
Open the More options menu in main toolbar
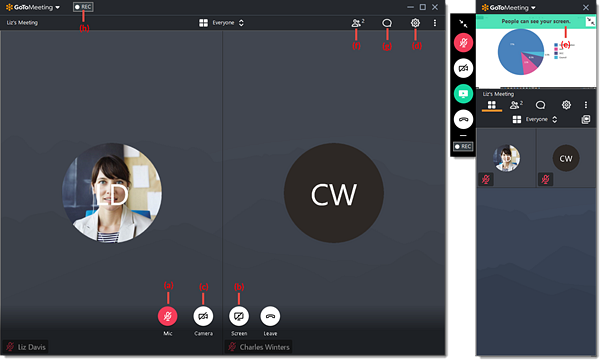[x=435, y=23]
